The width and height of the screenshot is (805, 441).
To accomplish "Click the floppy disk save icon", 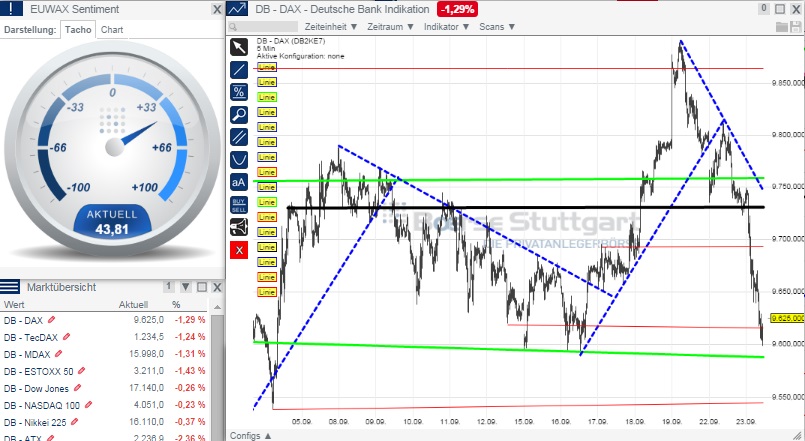I will pos(795,27).
